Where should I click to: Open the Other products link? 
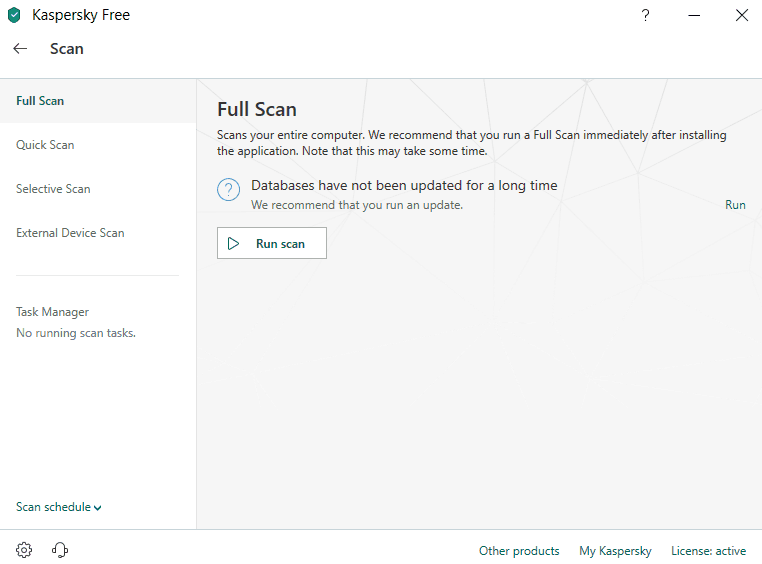click(519, 551)
